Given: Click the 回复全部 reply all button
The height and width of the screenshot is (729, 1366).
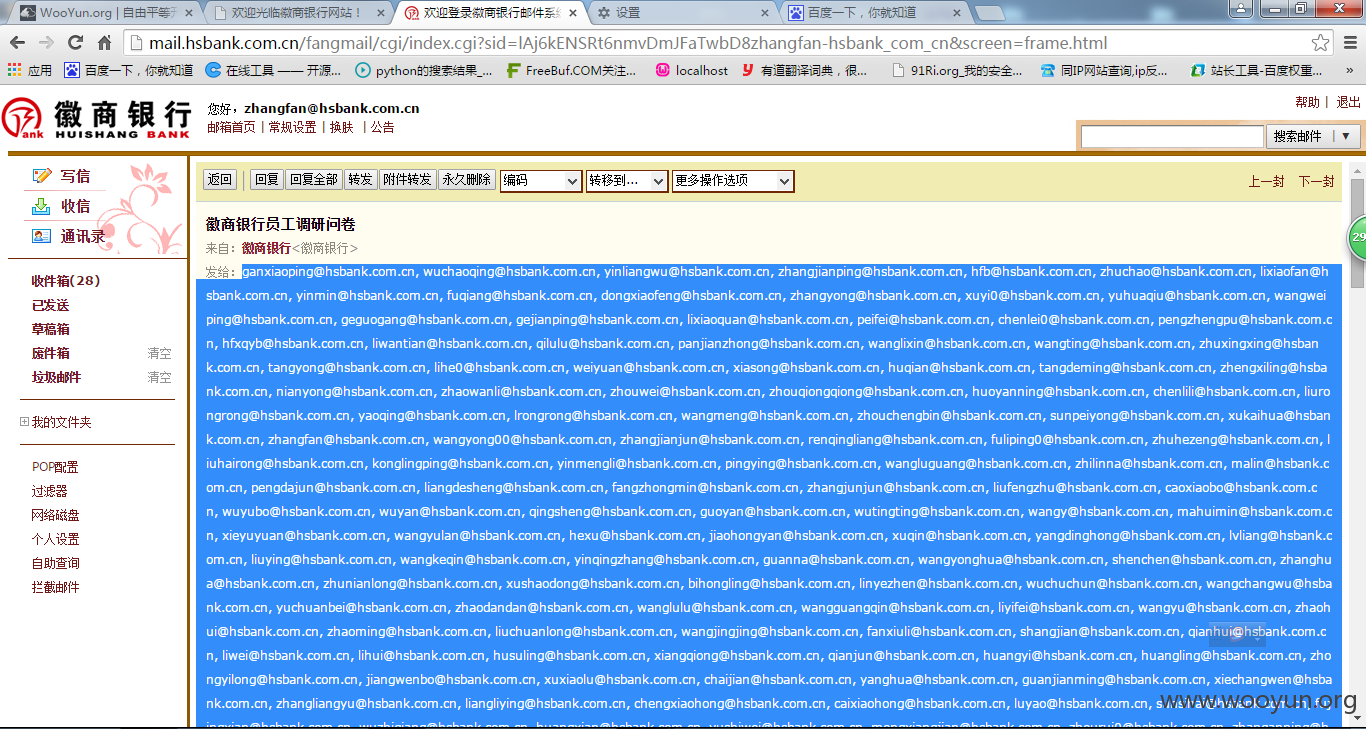Looking at the screenshot, I should click(314, 180).
